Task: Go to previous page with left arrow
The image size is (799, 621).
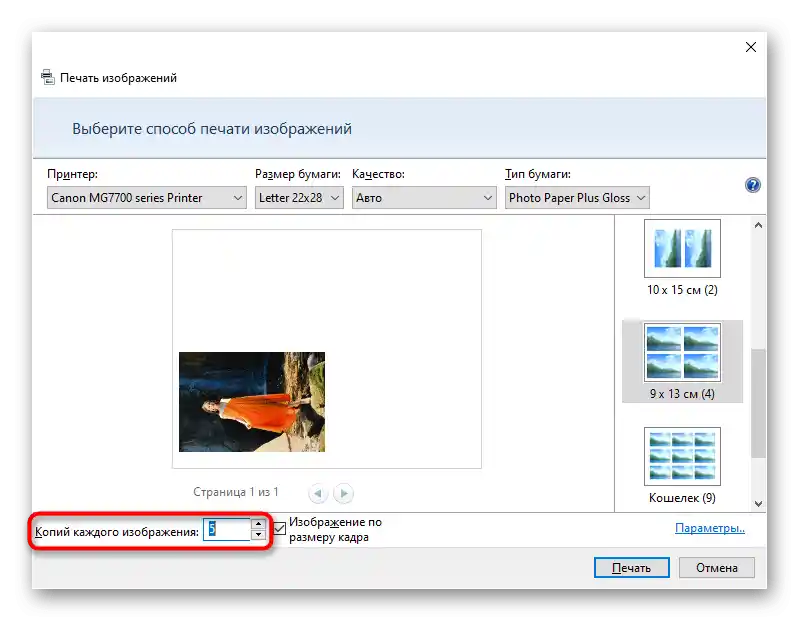Action: (x=318, y=493)
